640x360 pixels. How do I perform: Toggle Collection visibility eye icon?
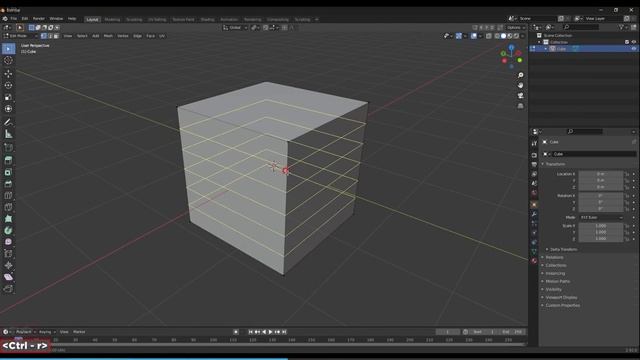[x=634, y=42]
